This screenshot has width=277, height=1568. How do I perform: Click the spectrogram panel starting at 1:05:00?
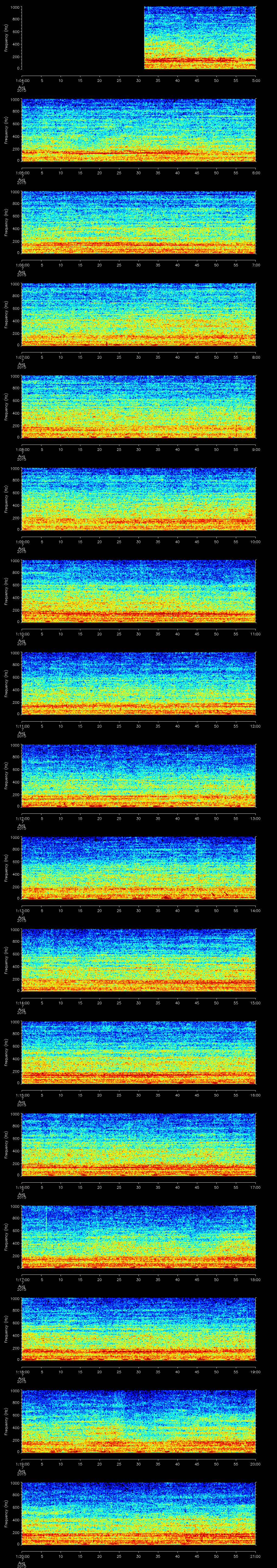139,130
